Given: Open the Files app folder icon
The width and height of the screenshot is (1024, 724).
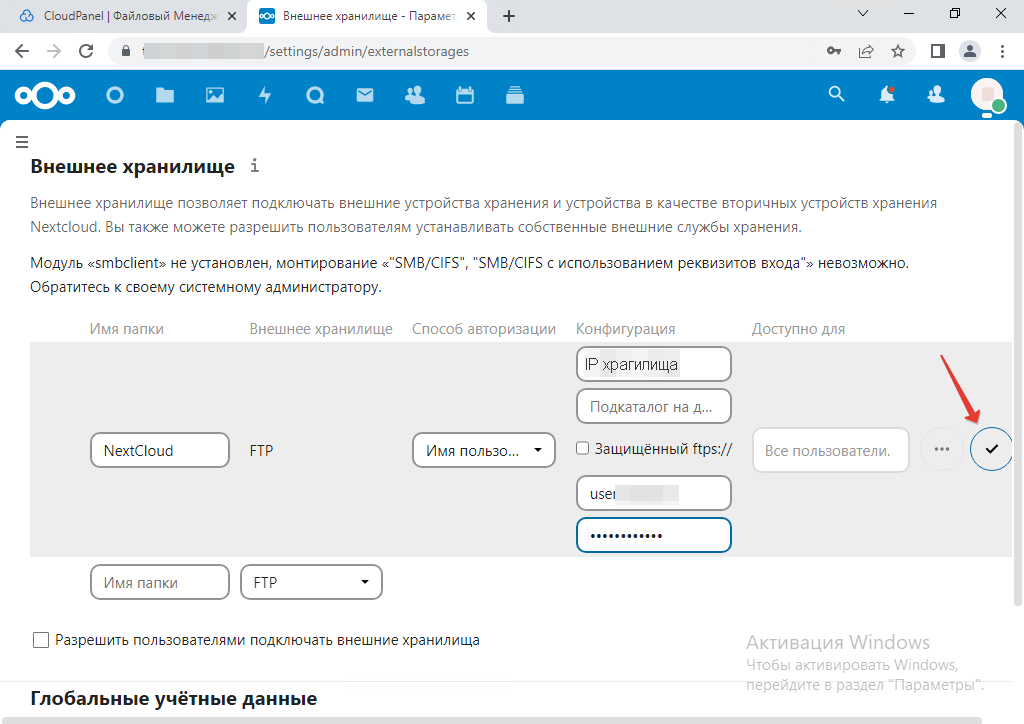Looking at the screenshot, I should tap(165, 95).
